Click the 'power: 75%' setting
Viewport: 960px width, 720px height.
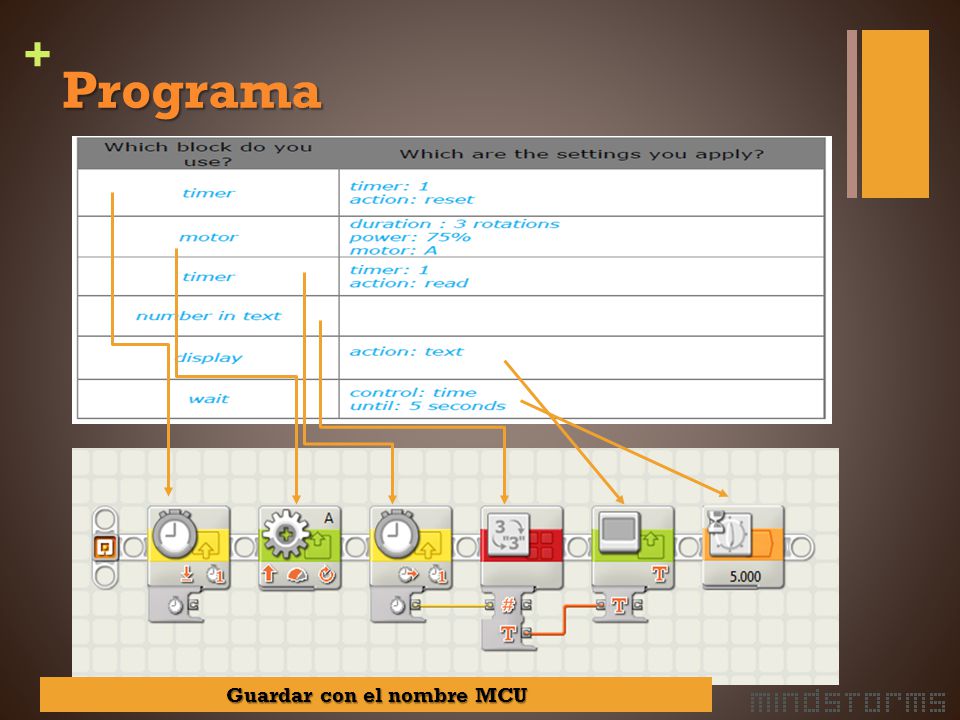410,237
